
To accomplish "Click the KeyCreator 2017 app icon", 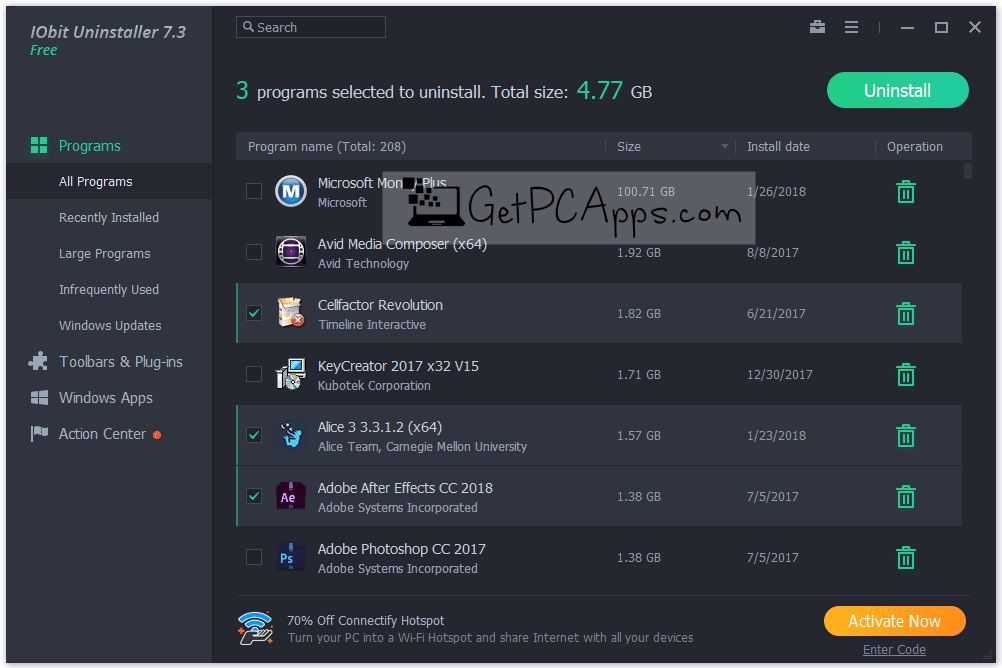I will (x=291, y=374).
